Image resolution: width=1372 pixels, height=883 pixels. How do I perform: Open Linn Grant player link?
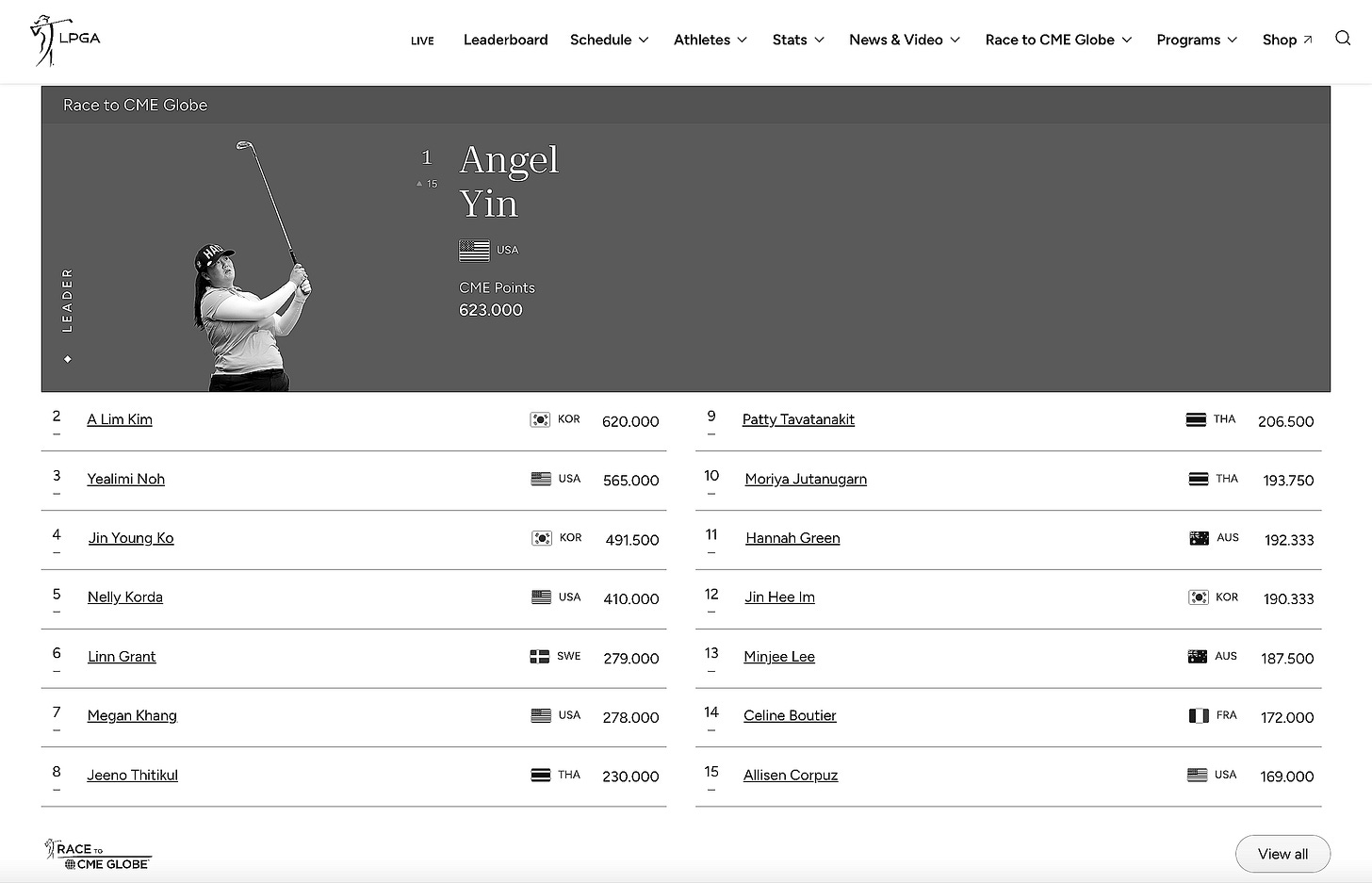pyautogui.click(x=122, y=657)
